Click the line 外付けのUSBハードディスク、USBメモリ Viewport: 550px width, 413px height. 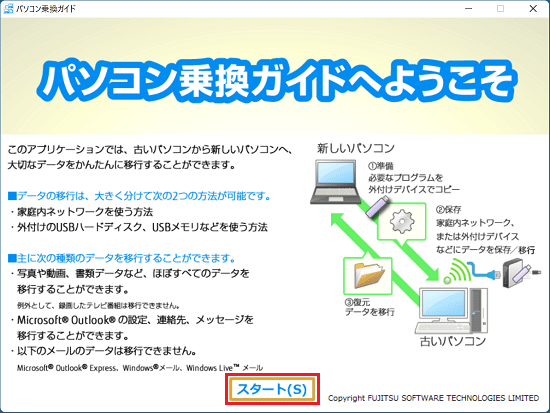point(139,227)
